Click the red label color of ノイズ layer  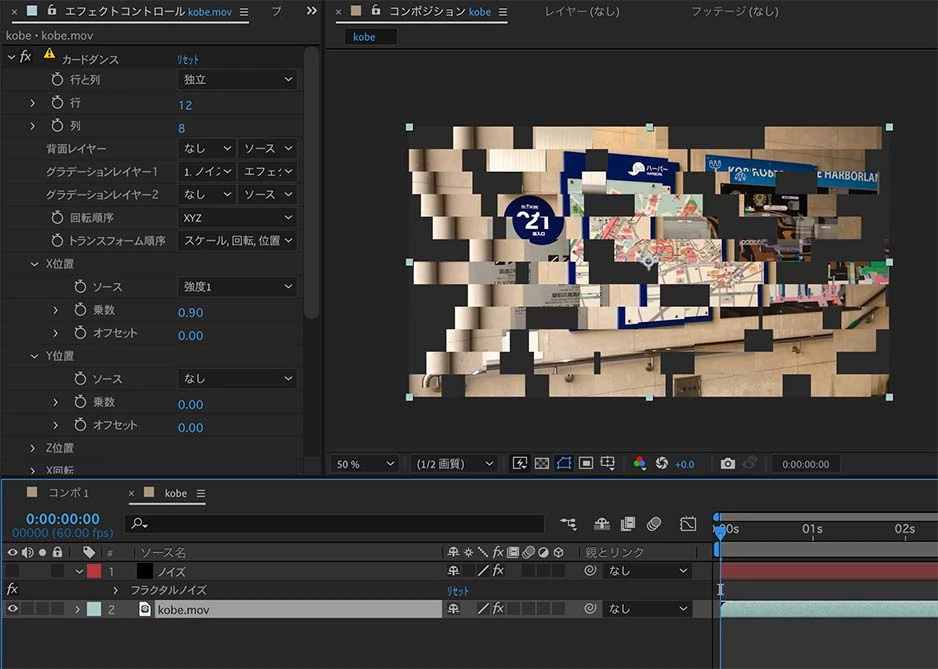(94, 571)
